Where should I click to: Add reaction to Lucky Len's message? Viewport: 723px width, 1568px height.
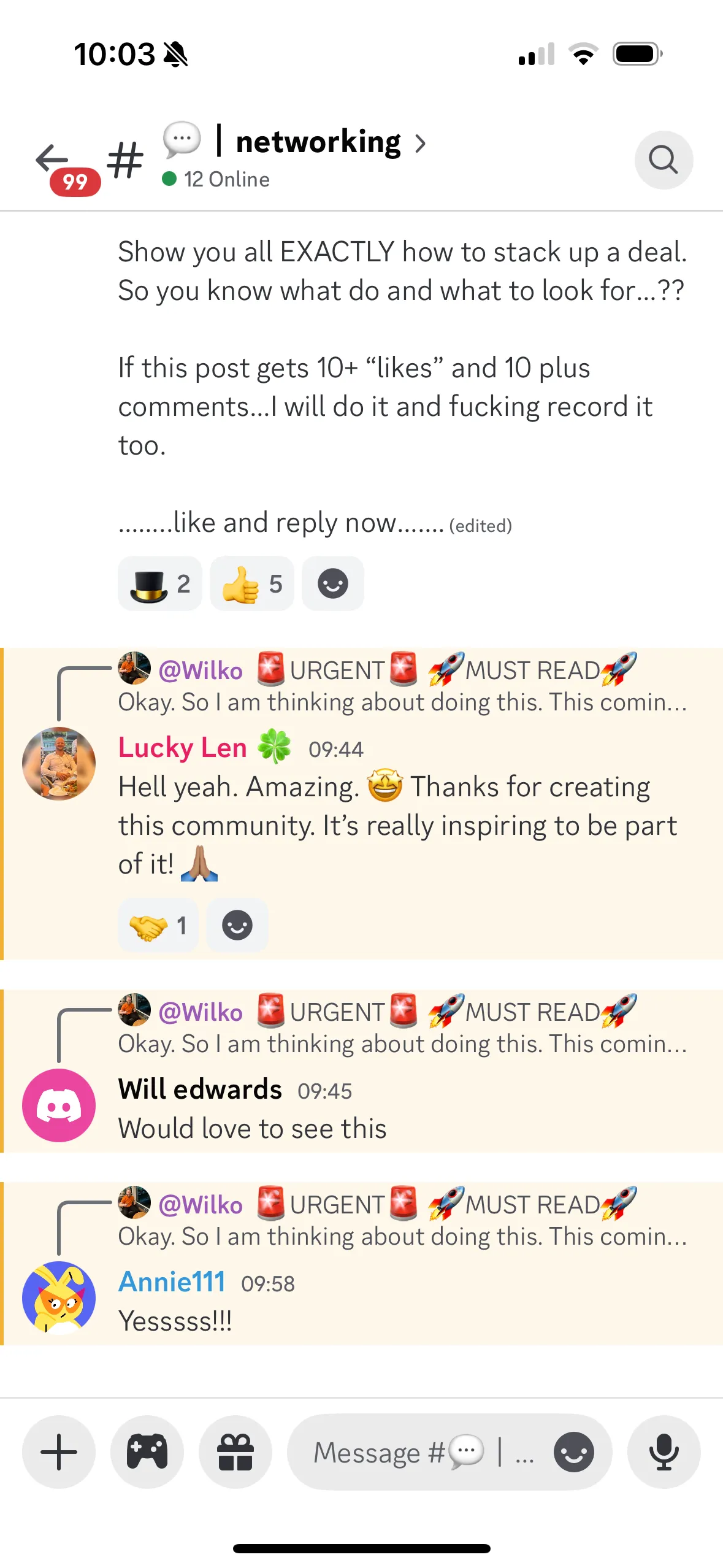pyautogui.click(x=237, y=925)
